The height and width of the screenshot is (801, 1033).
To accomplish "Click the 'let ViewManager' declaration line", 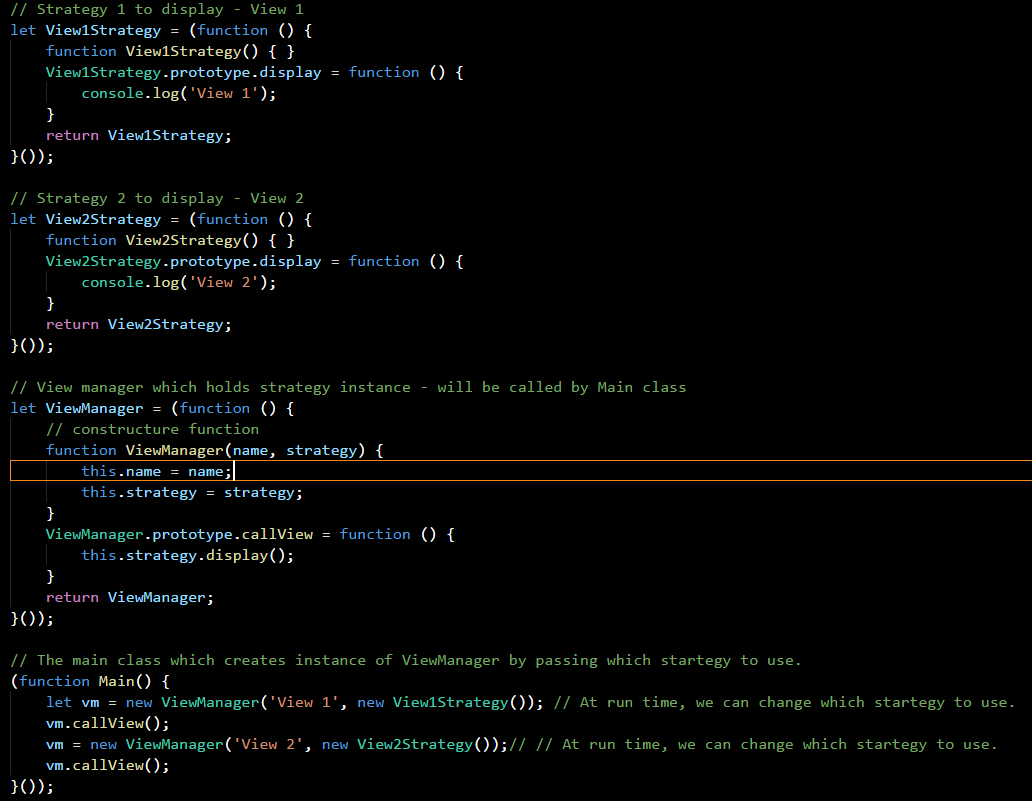I will [94, 408].
